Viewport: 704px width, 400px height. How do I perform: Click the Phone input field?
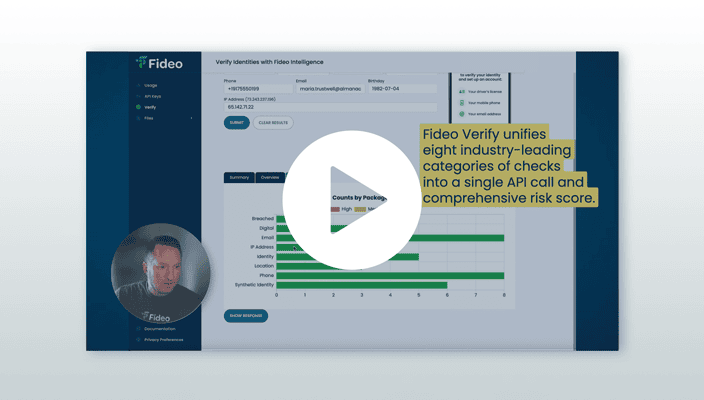click(x=258, y=89)
